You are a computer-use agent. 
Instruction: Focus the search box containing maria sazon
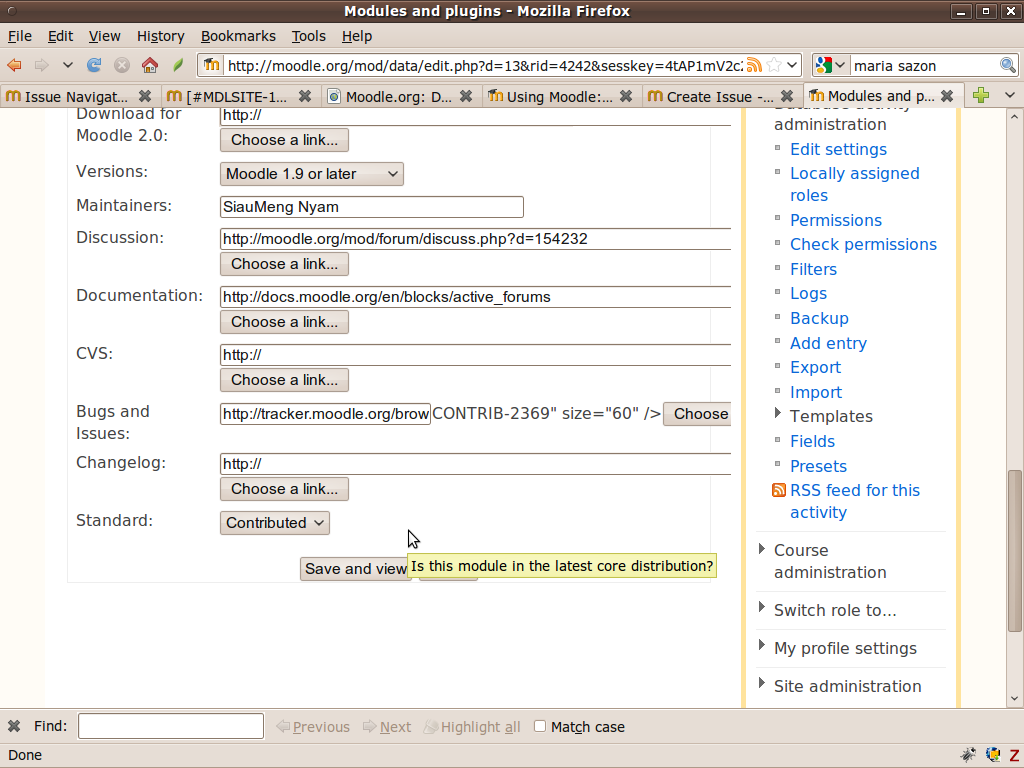[x=924, y=65]
